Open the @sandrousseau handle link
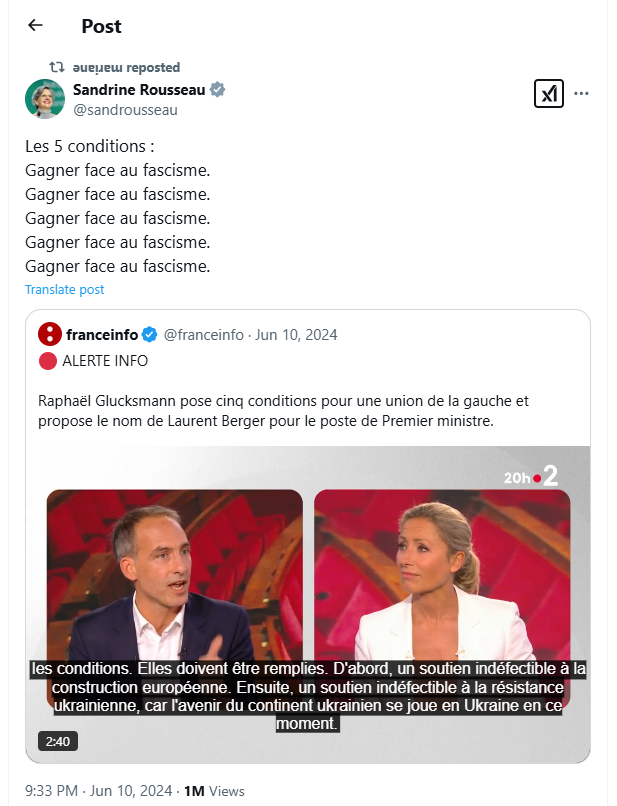The height and width of the screenshot is (806, 617). pos(125,110)
